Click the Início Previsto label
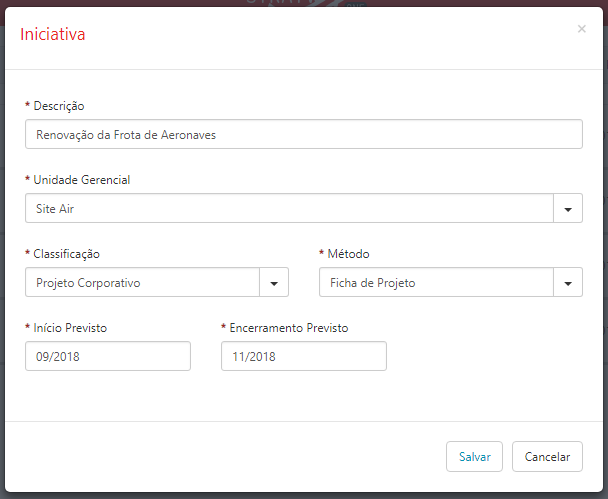This screenshot has width=608, height=499. [70, 328]
